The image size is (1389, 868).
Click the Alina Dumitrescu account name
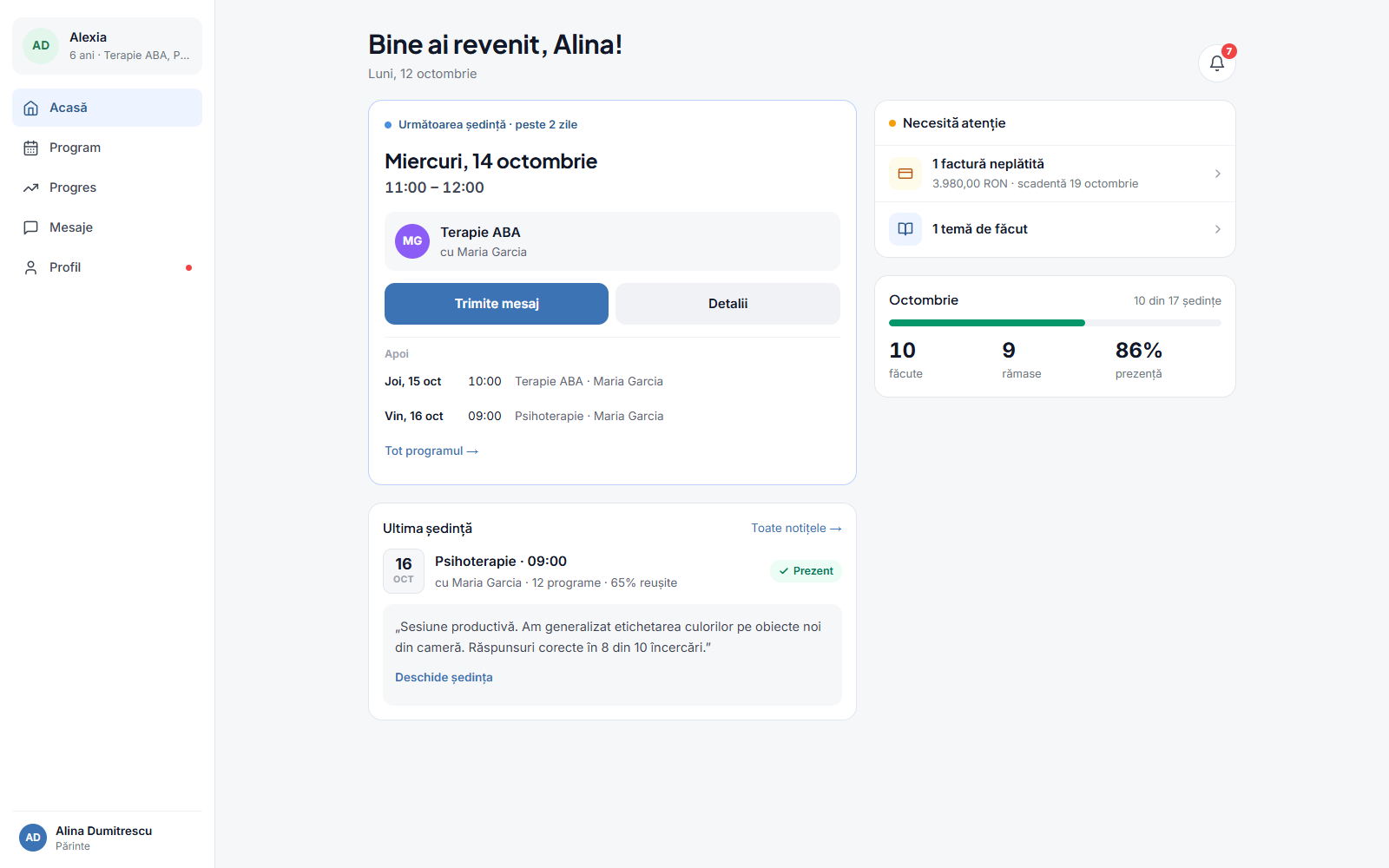pyautogui.click(x=104, y=831)
